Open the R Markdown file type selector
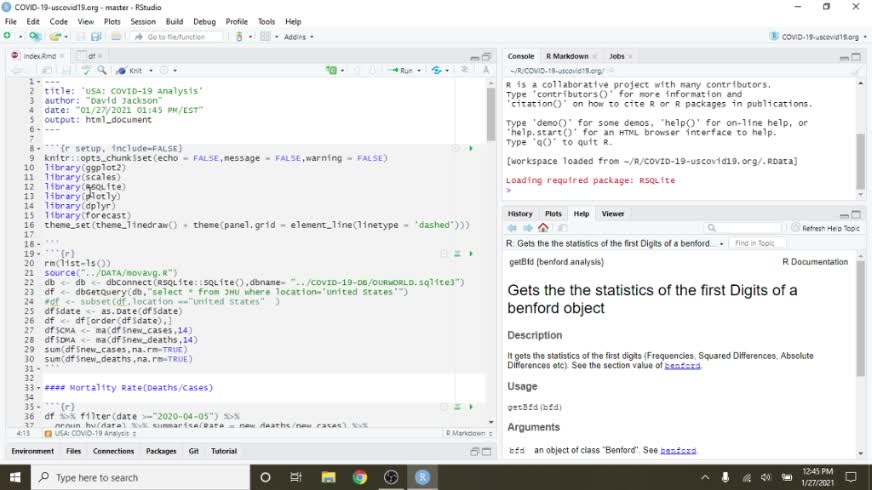Screen dimensions: 872x490 [x=469, y=433]
